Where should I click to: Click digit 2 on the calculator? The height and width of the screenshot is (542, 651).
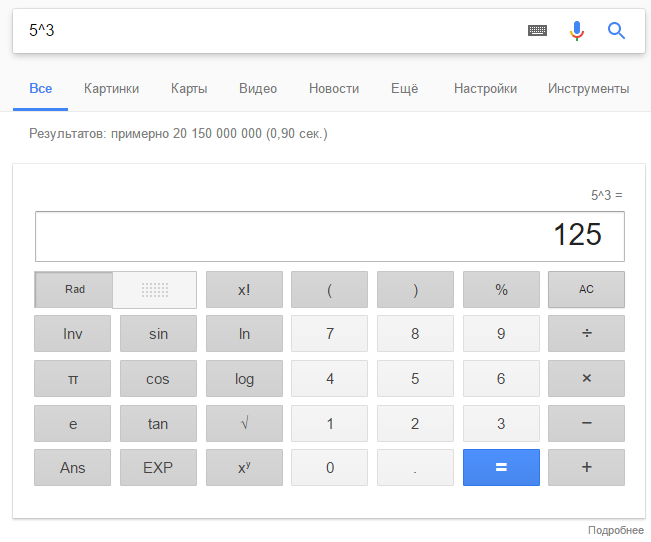[x=415, y=423]
